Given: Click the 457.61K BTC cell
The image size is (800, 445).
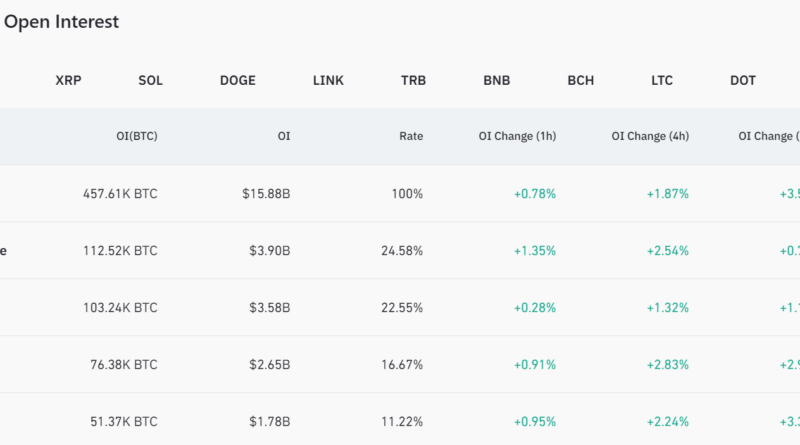Looking at the screenshot, I should click(x=120, y=194).
